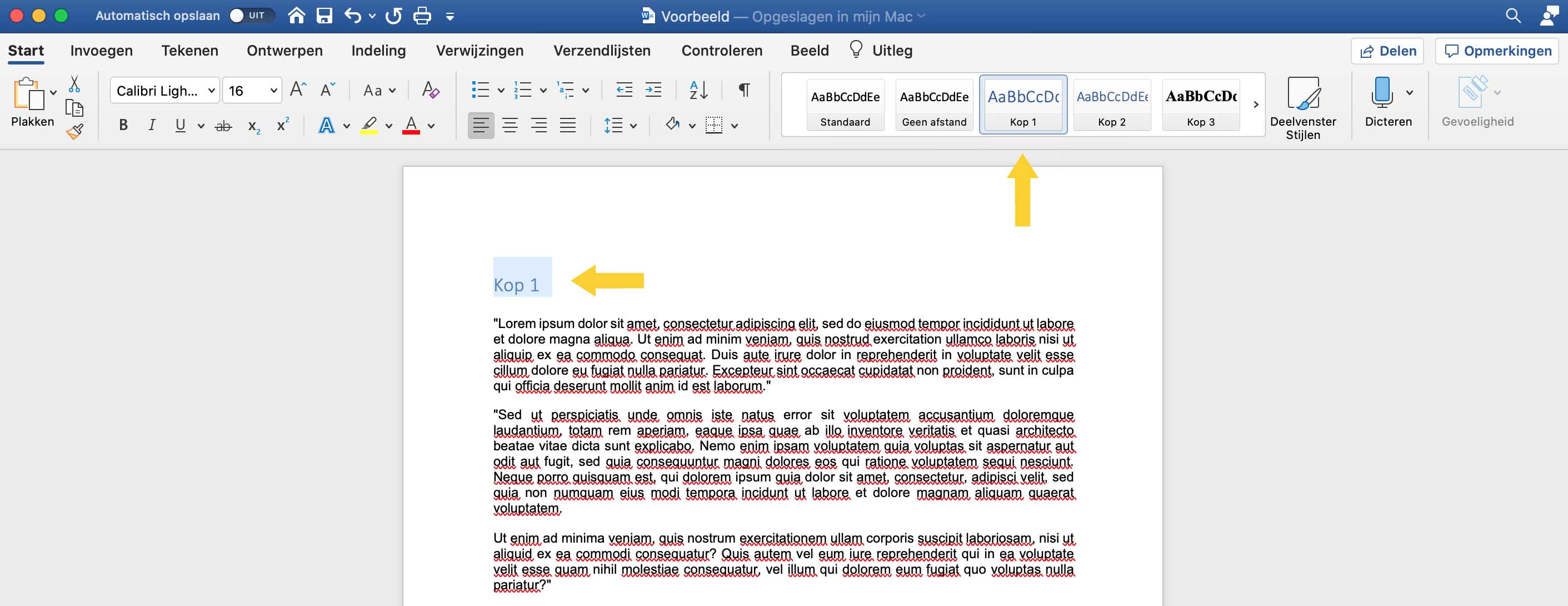Toggle italic formatting
Screen dimensions: 1568x606
[x=152, y=125]
